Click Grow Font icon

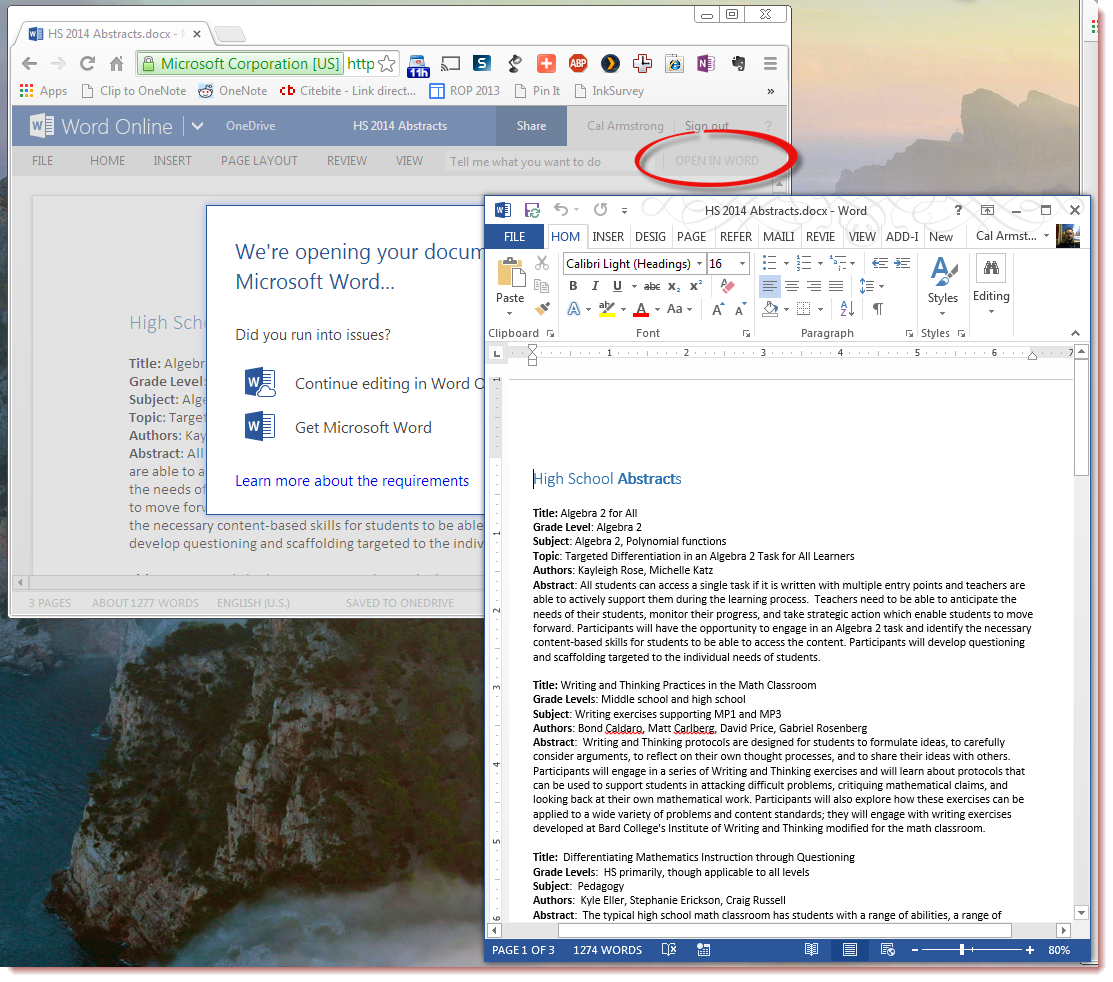[718, 309]
